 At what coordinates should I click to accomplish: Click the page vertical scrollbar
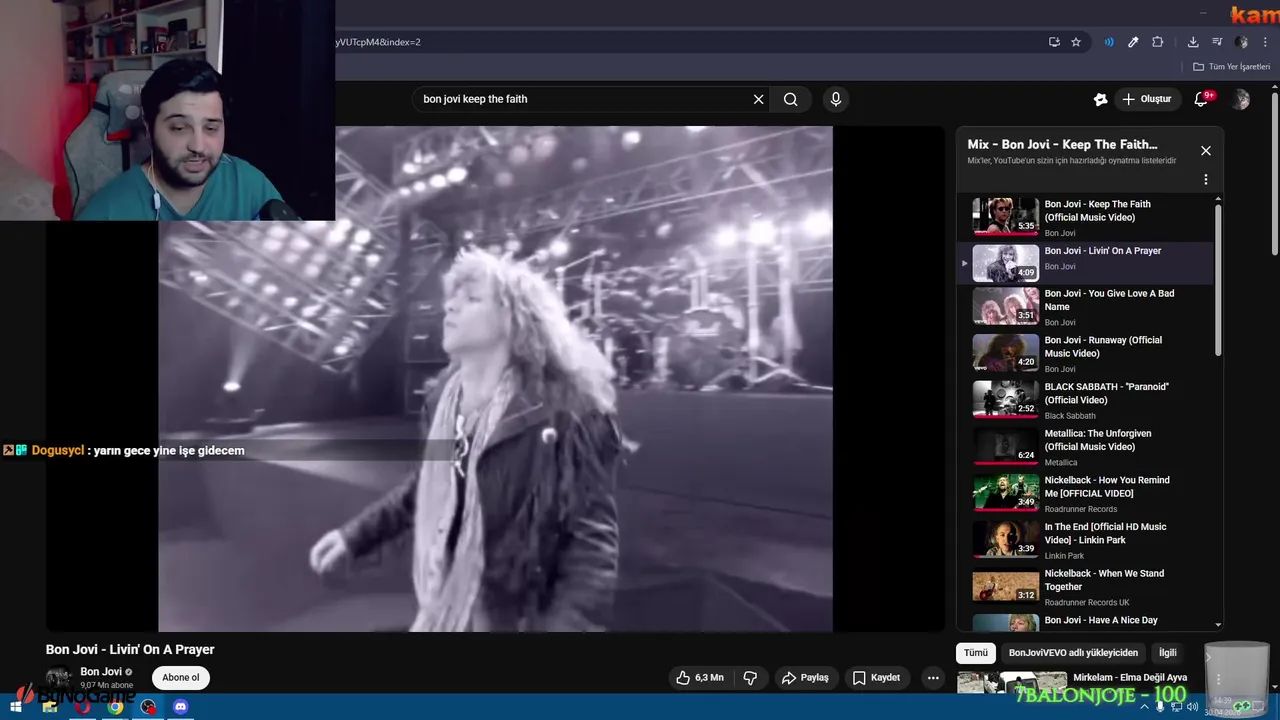[1274, 173]
